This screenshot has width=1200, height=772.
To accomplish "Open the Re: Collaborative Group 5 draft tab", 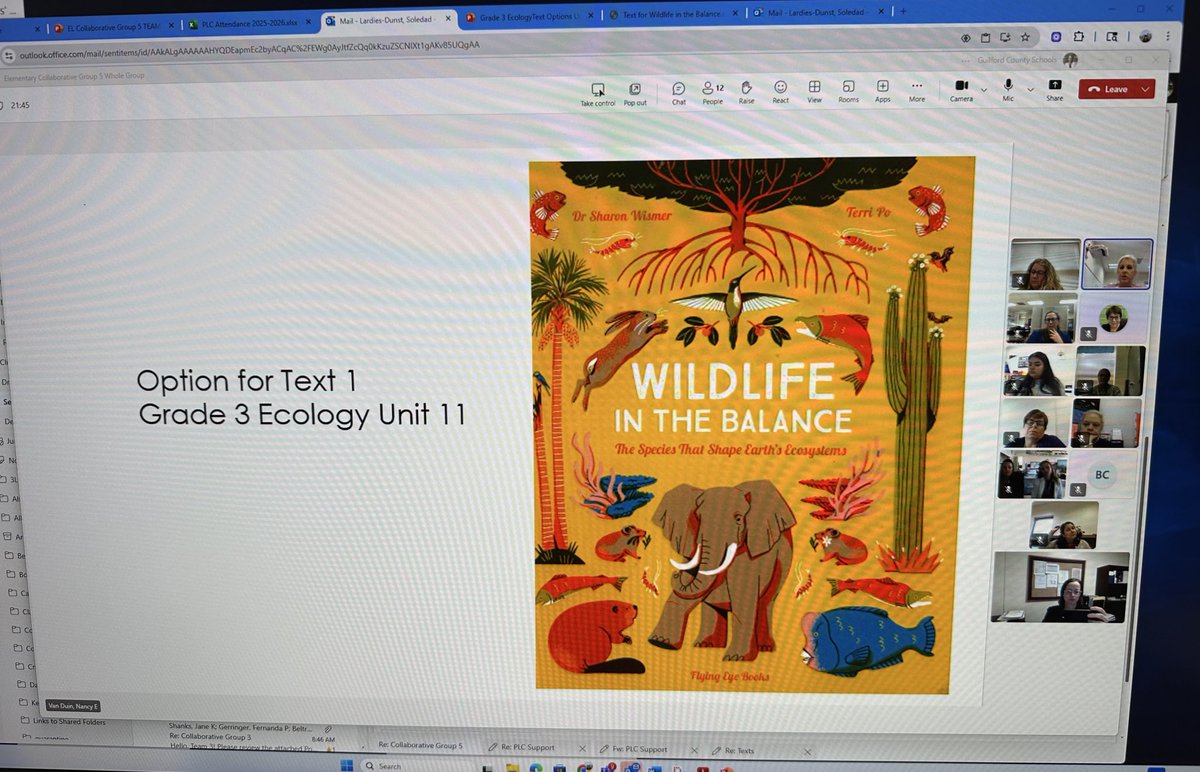I will pyautogui.click(x=420, y=746).
